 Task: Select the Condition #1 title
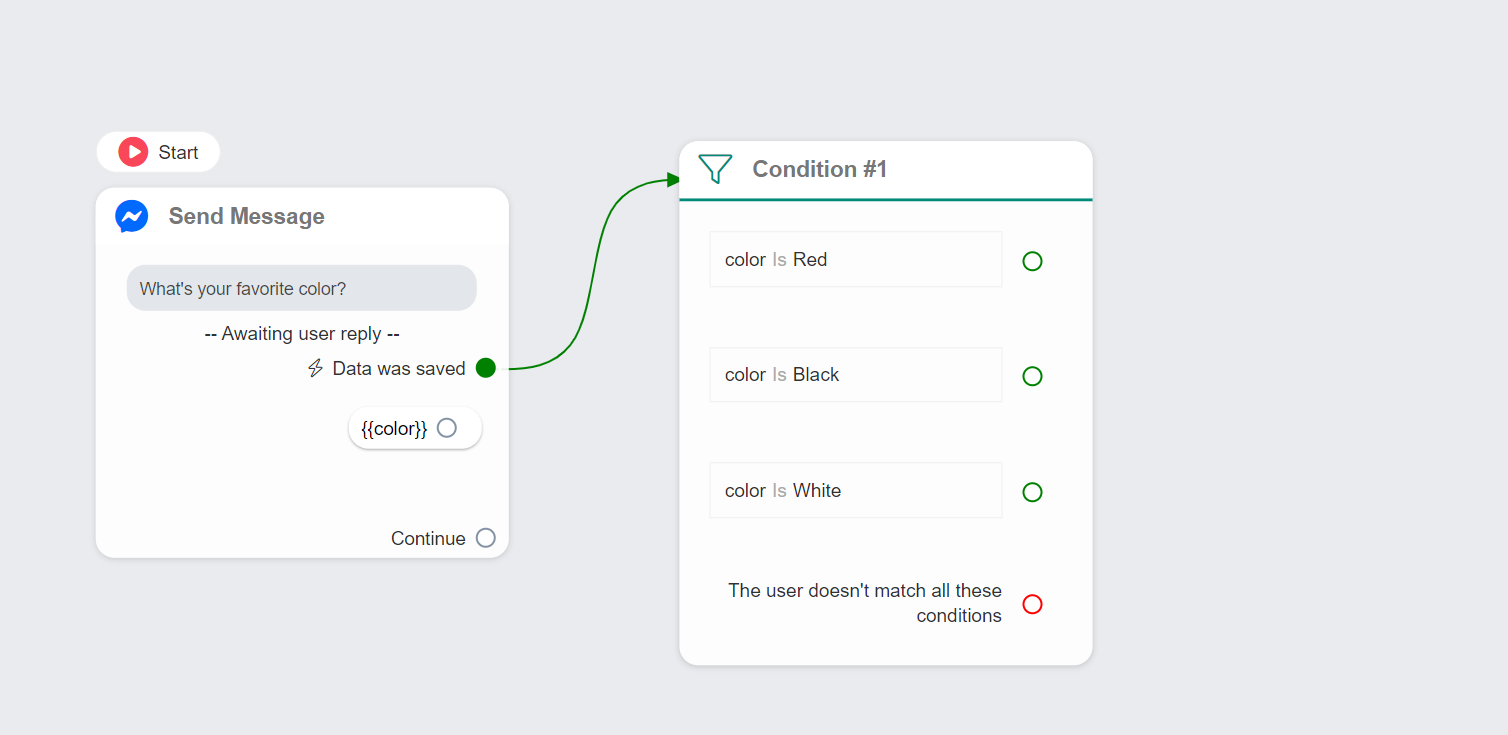(x=819, y=169)
